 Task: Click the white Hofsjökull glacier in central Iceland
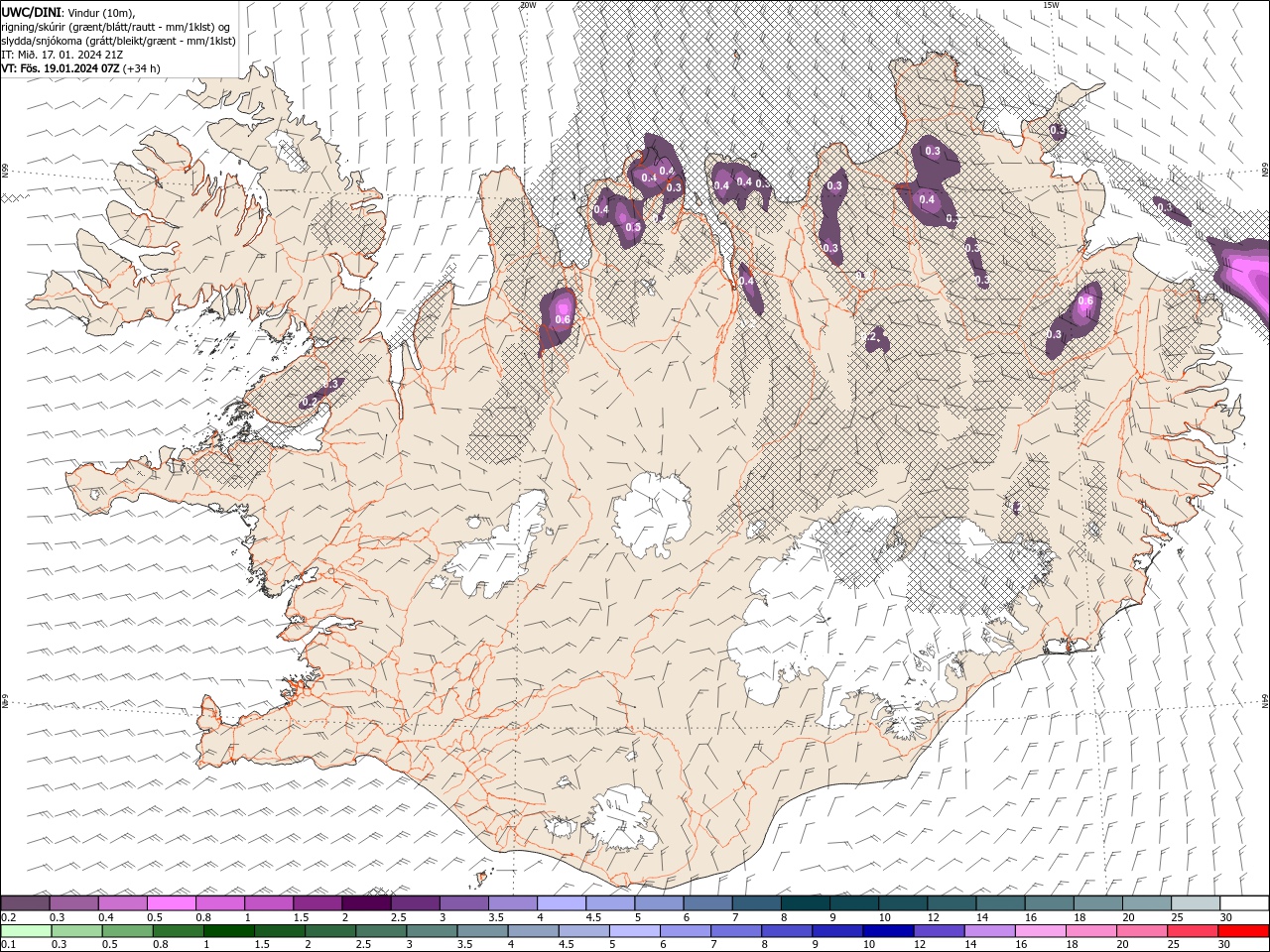pos(652,513)
